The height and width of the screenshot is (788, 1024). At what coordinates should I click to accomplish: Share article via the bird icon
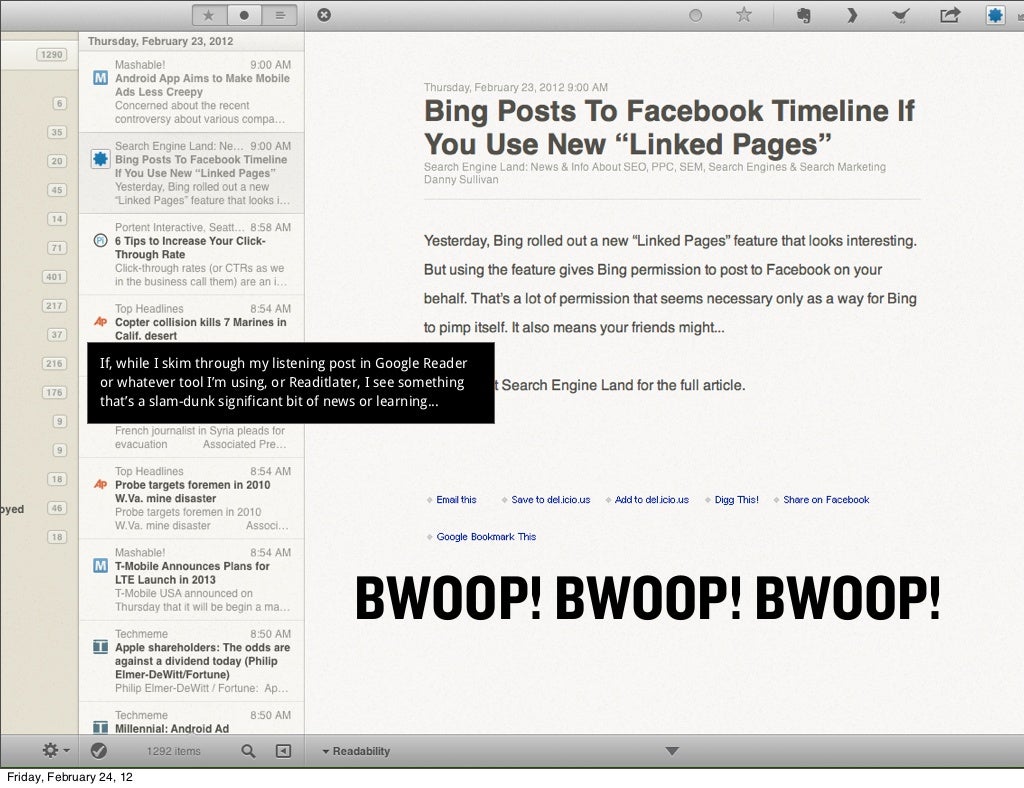901,15
